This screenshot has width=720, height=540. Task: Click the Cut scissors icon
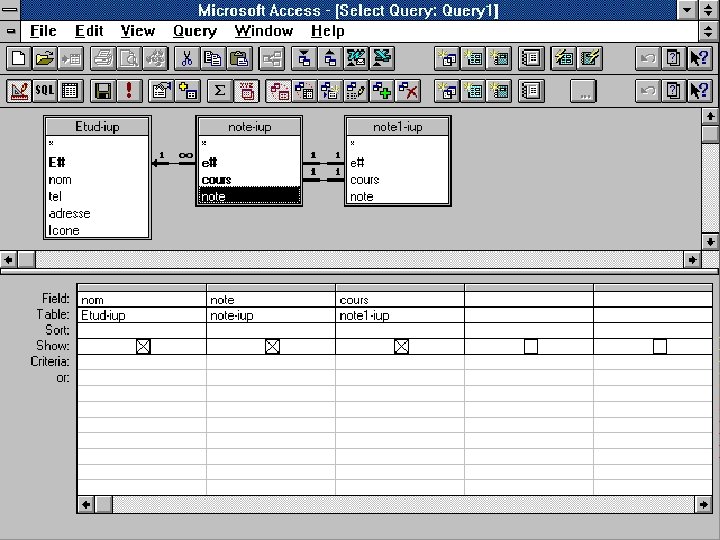187,59
